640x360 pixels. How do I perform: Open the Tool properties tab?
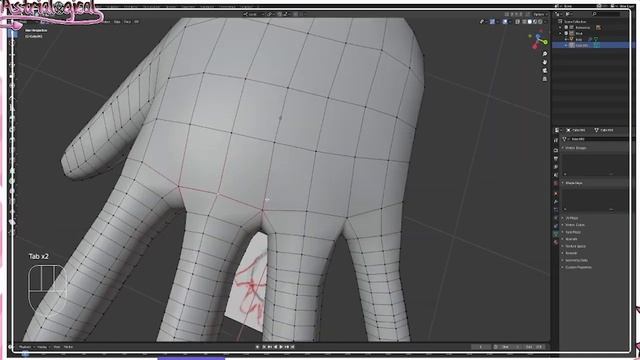tap(556, 140)
